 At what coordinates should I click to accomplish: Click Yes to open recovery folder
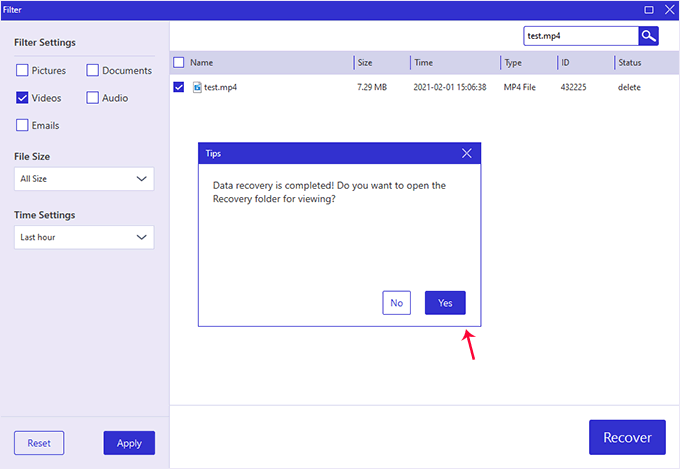445,303
